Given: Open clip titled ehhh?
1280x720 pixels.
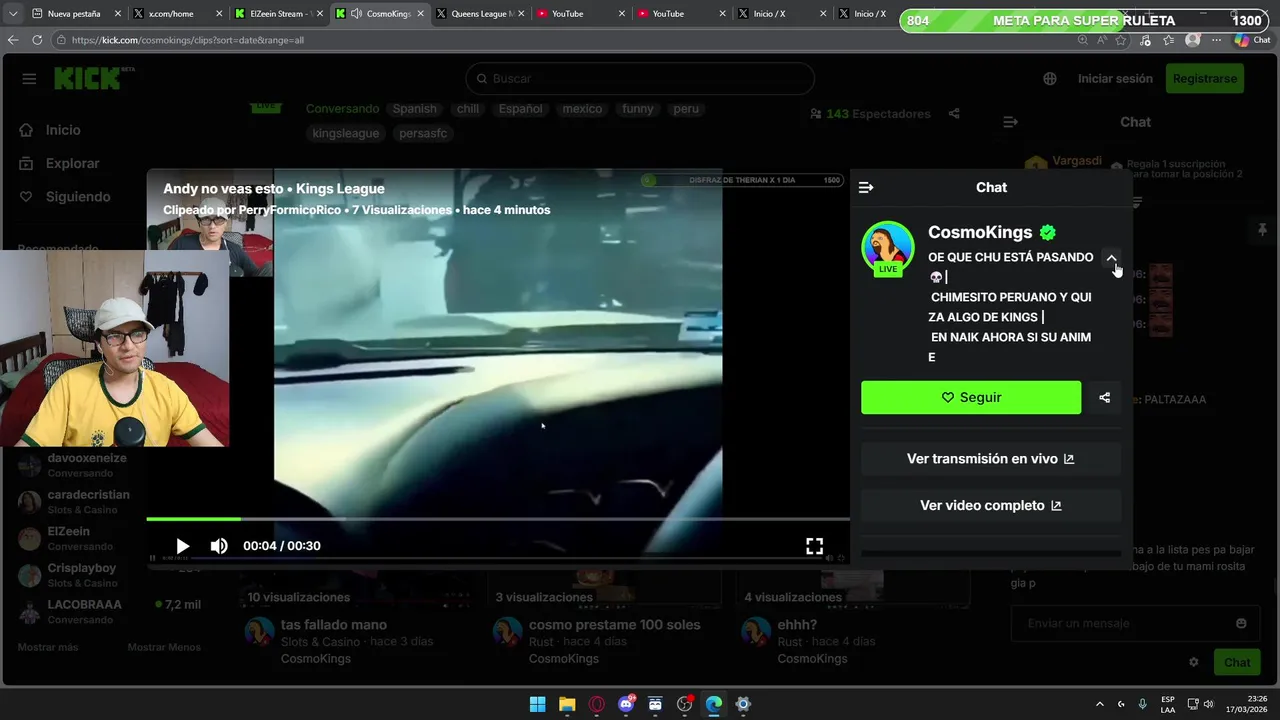Looking at the screenshot, I should 797,625.
